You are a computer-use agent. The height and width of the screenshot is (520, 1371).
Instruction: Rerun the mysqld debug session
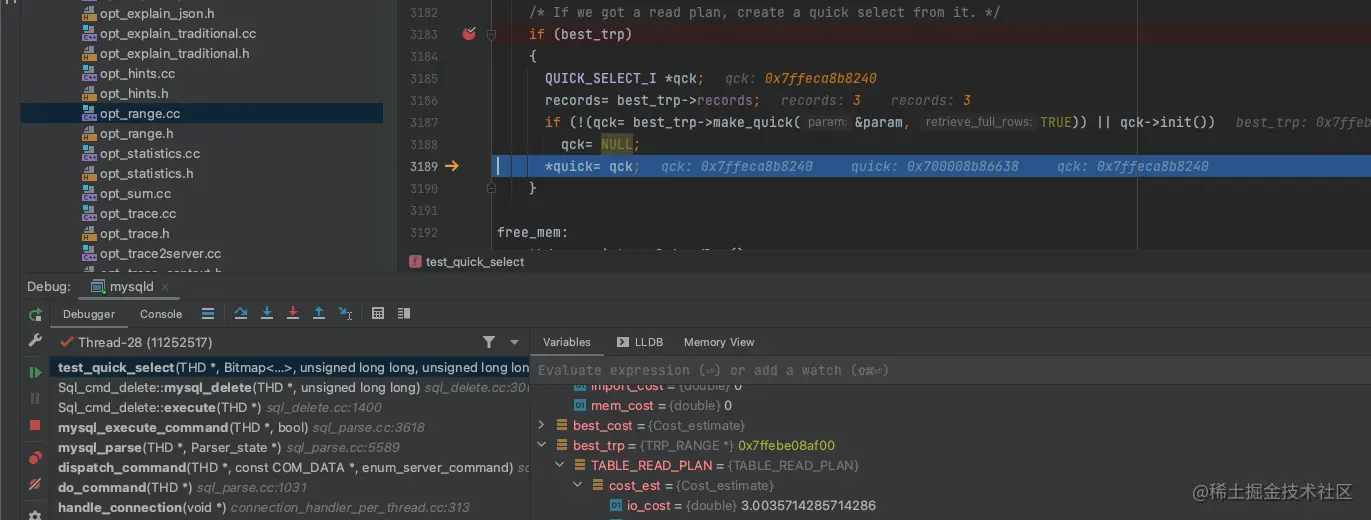[35, 314]
